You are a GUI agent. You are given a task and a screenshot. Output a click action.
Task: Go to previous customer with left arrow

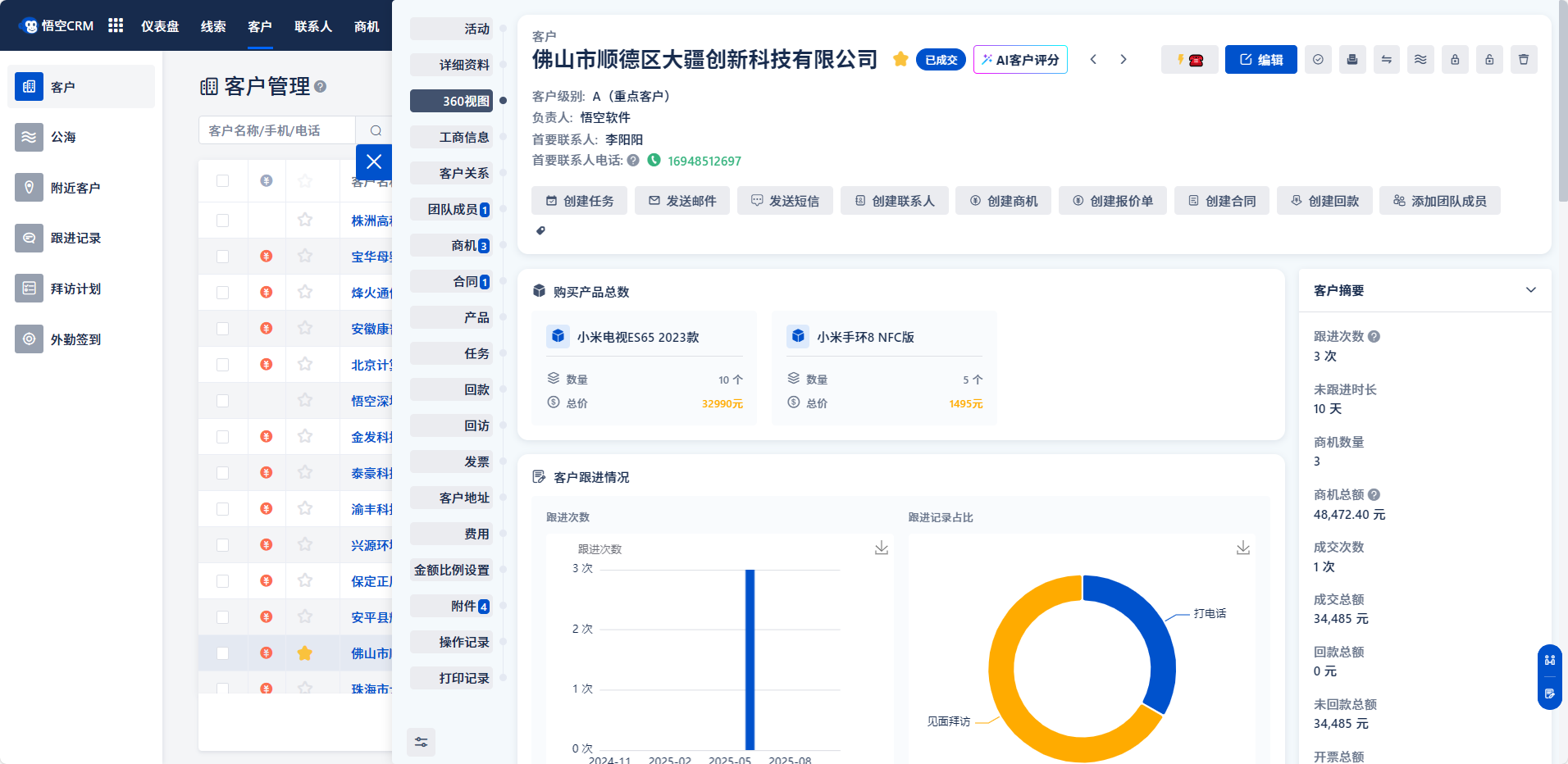pyautogui.click(x=1093, y=59)
